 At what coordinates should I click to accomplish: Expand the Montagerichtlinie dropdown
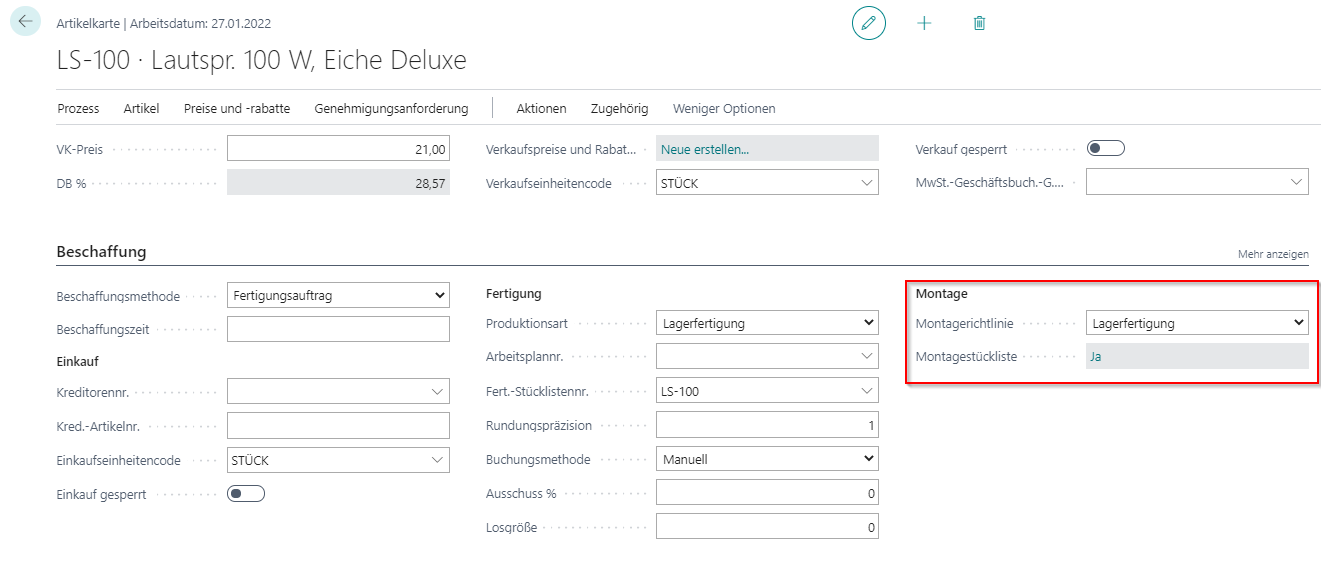pos(1196,323)
